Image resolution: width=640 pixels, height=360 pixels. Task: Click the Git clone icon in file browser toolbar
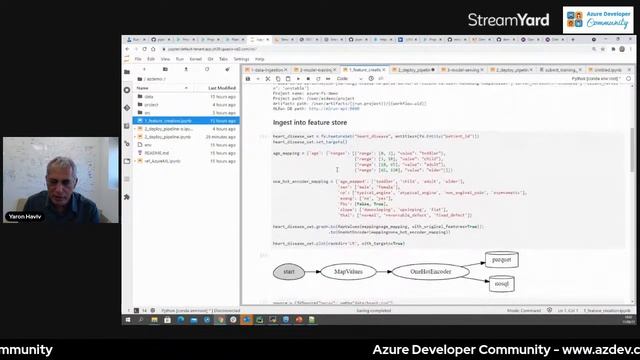pyautogui.click(x=227, y=69)
